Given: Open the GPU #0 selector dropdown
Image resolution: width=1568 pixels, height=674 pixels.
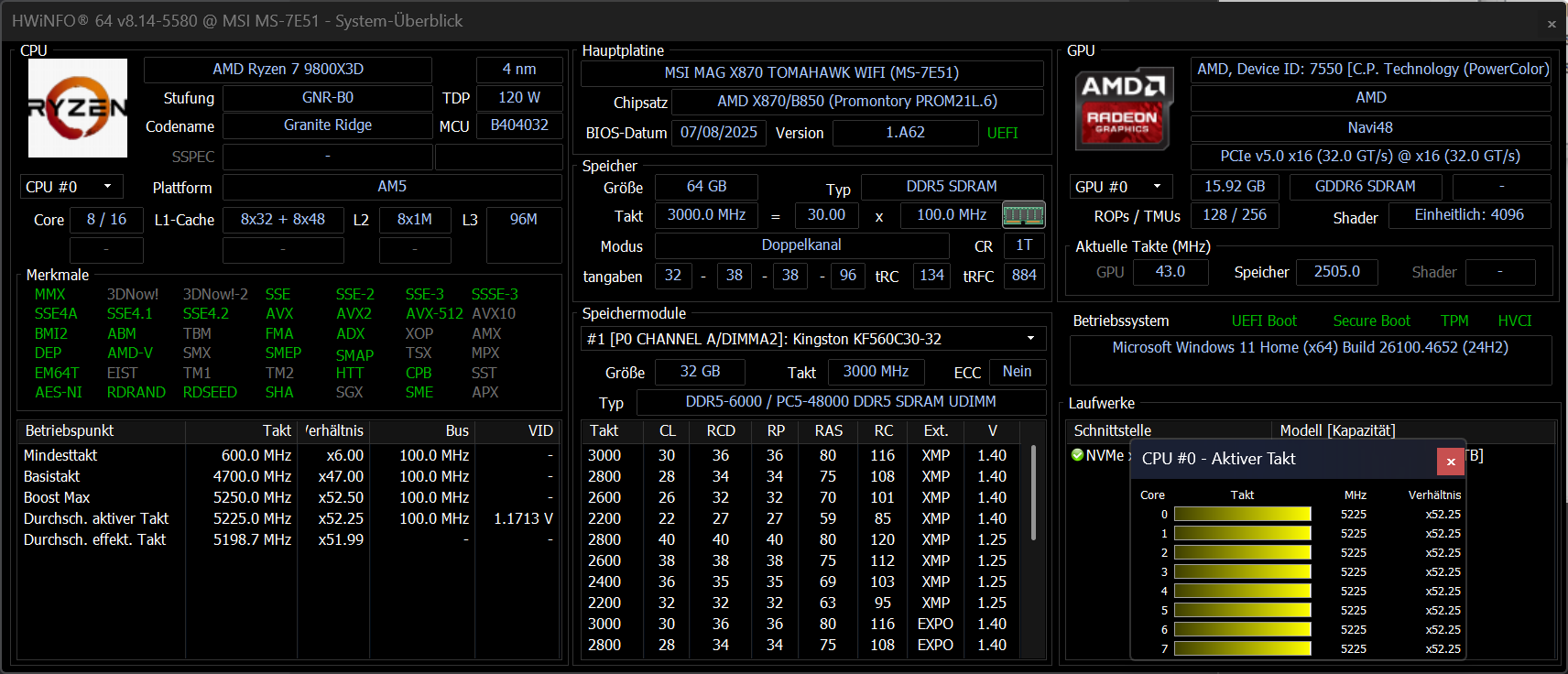Looking at the screenshot, I should [1121, 187].
